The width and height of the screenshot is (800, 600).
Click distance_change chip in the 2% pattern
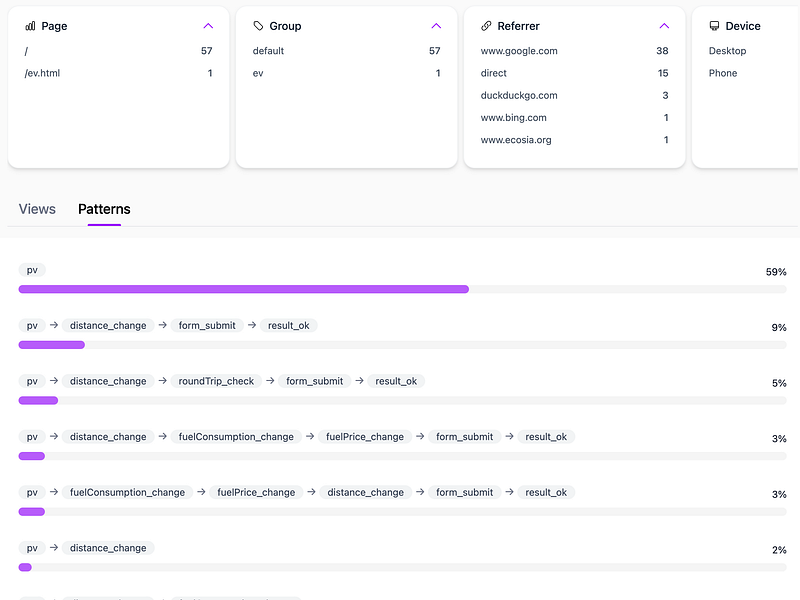pos(108,548)
